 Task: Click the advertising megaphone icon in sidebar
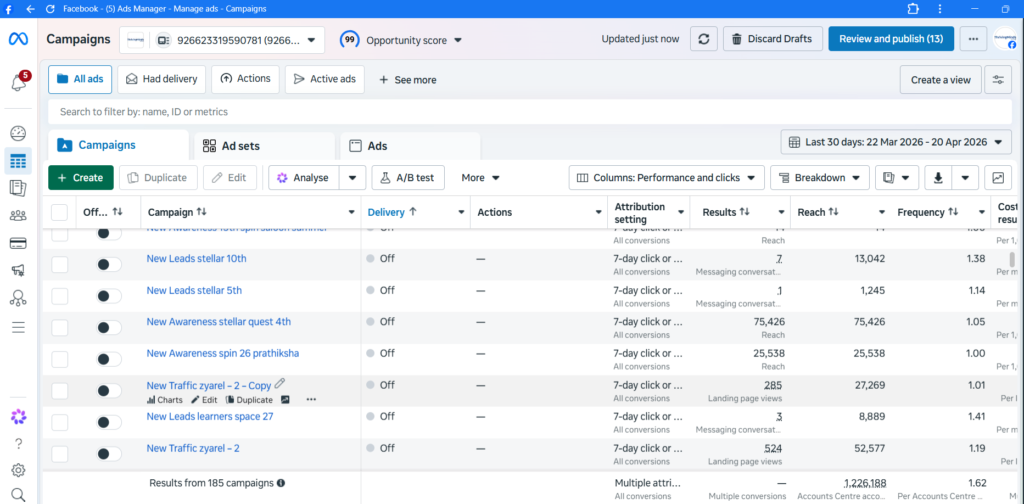pos(18,270)
